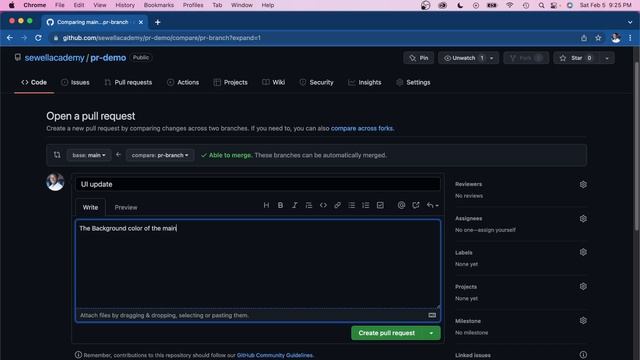Screen dimensions: 640x360
Task: Open Chrome profile avatar
Action: coord(616,38)
